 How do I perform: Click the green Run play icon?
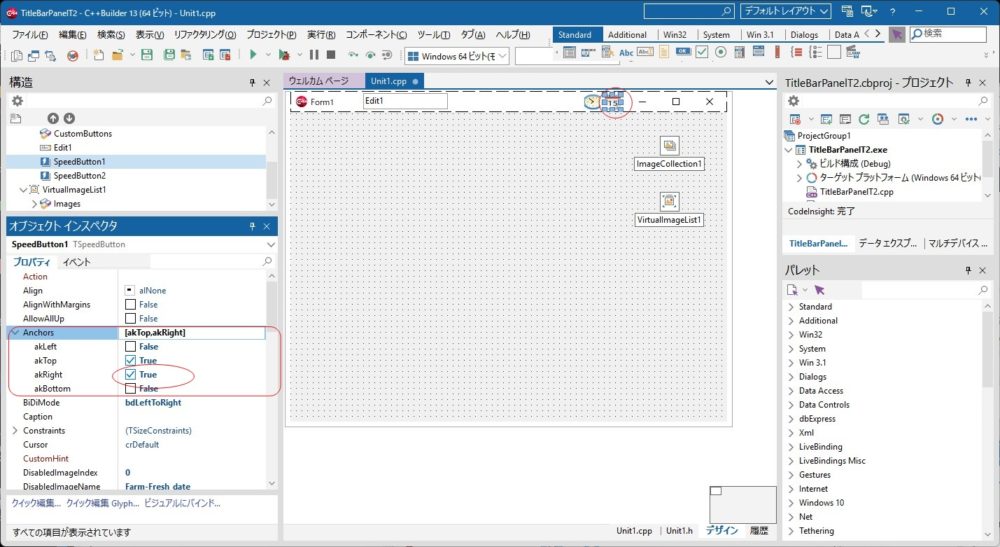(x=254, y=55)
